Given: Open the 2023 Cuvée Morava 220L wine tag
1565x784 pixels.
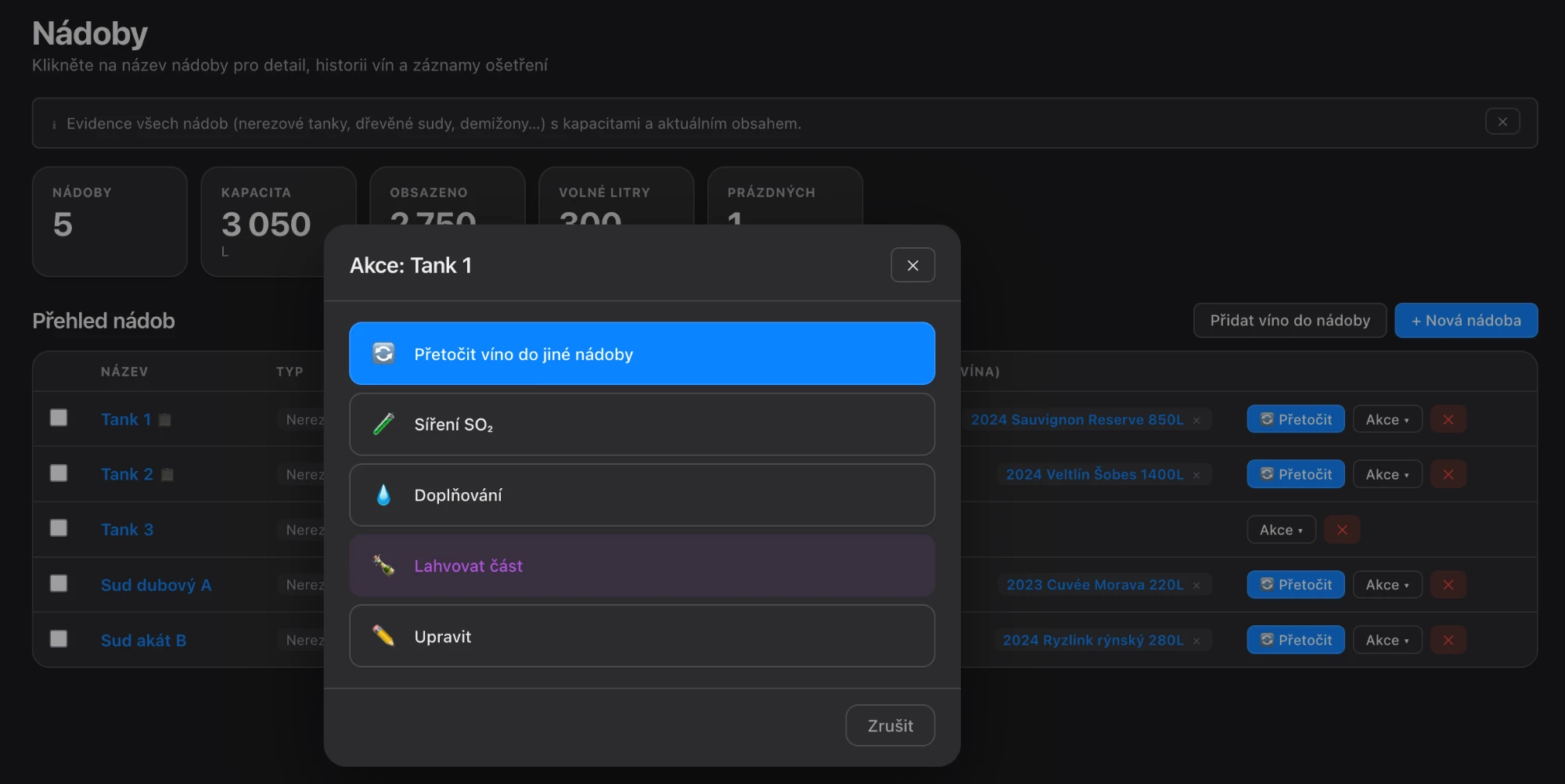Looking at the screenshot, I should (1095, 584).
